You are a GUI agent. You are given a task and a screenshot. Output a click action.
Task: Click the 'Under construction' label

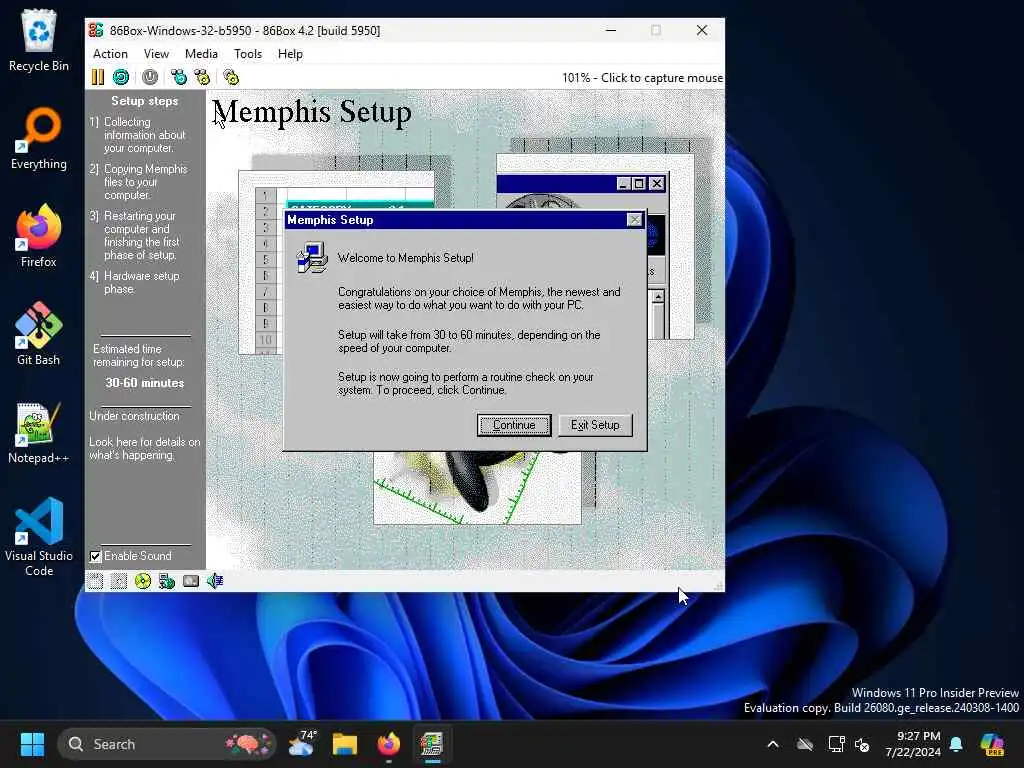[x=134, y=416]
